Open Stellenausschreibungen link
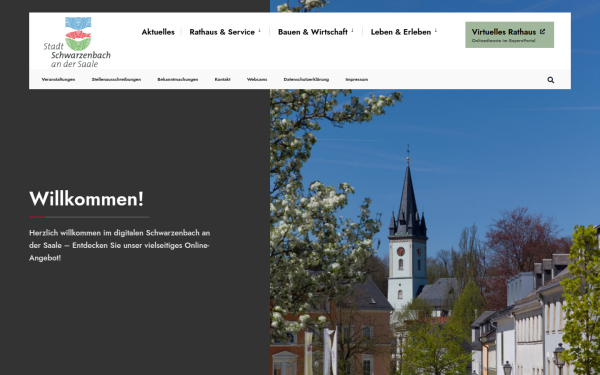Image resolution: width=600 pixels, height=375 pixels. pos(116,80)
